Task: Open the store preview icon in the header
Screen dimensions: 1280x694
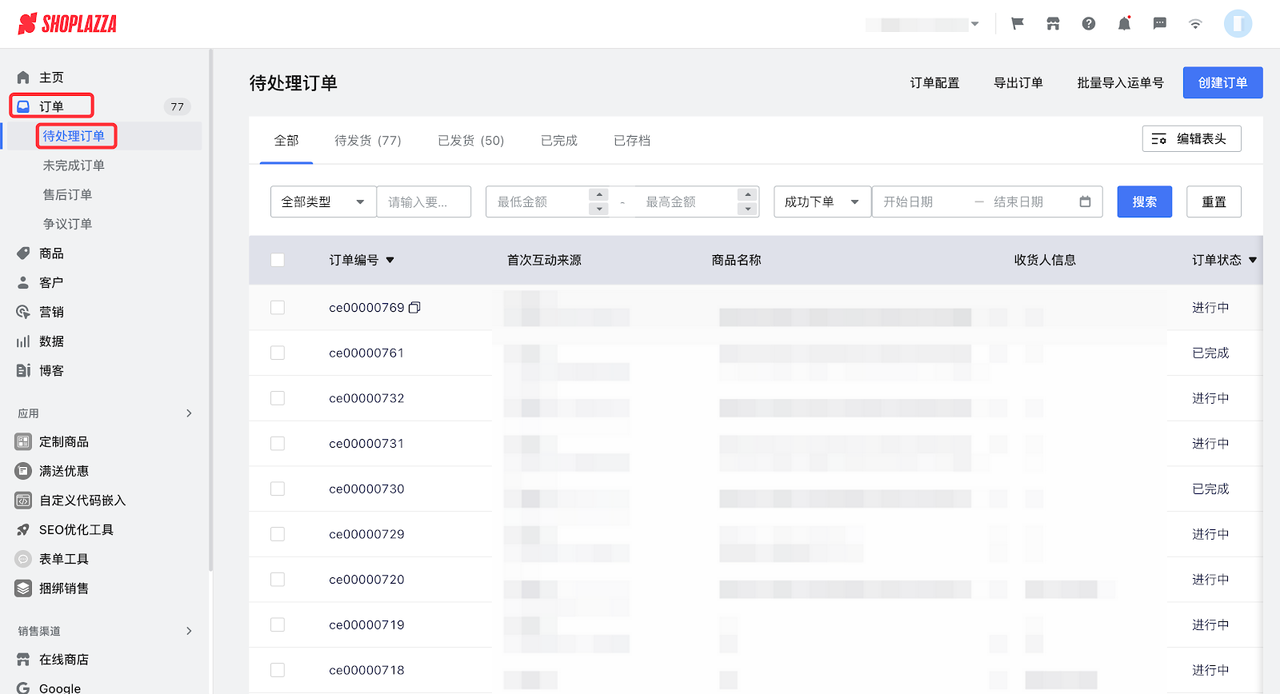Action: coord(1052,23)
